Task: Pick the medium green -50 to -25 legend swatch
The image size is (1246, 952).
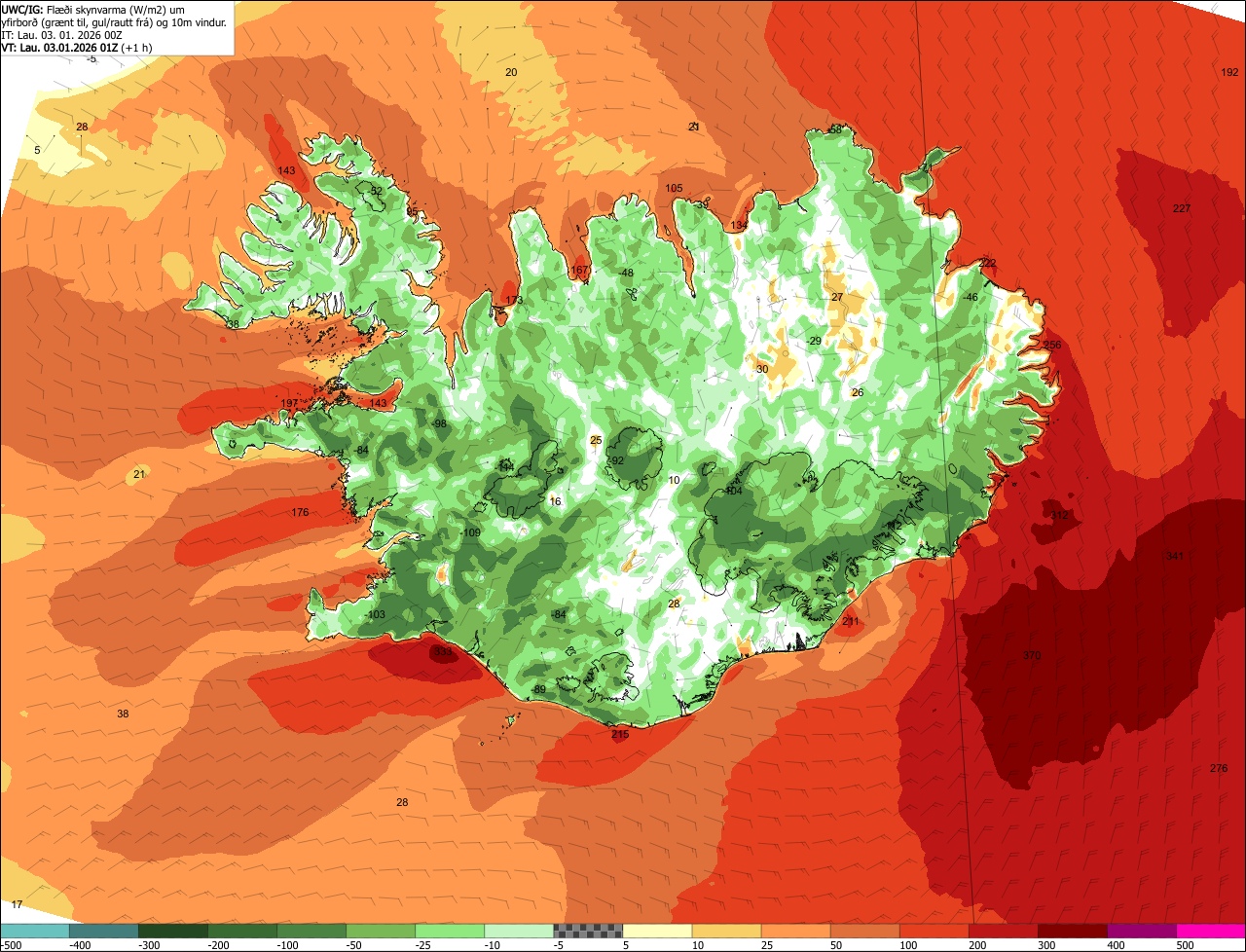Action: coord(381,931)
